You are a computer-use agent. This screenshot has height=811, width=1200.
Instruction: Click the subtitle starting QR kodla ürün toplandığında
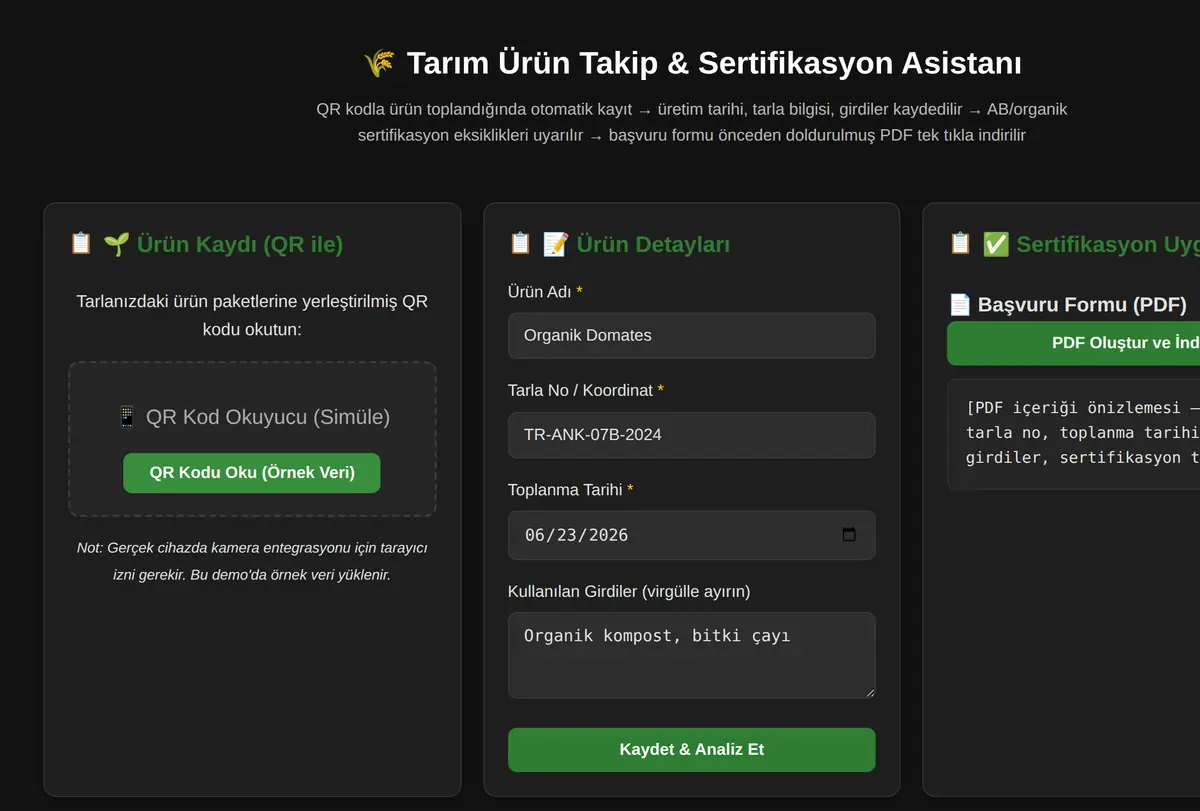pyautogui.click(x=692, y=122)
